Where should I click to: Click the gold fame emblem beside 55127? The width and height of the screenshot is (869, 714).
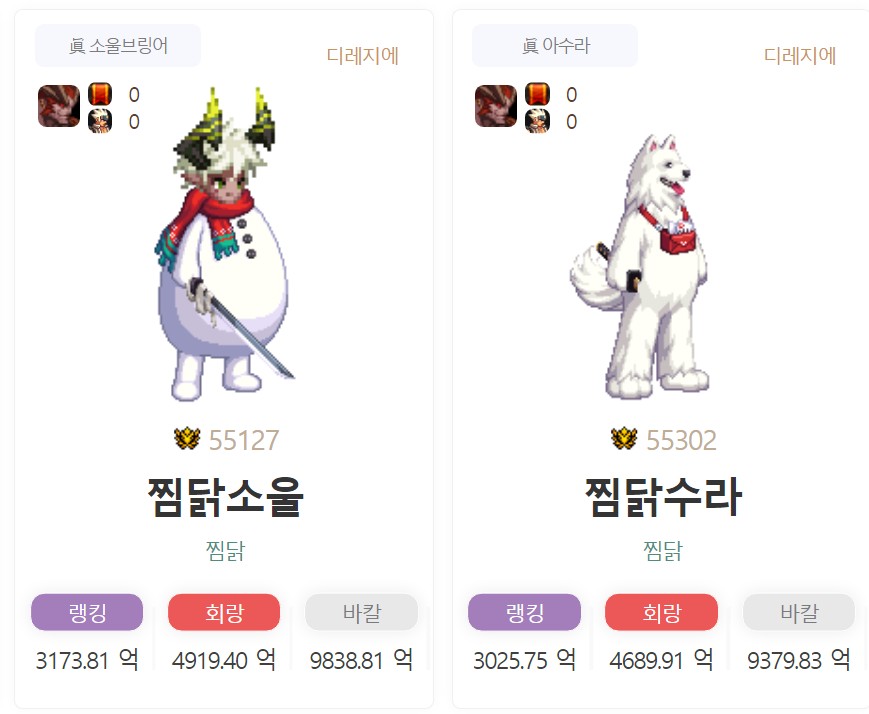click(x=187, y=439)
